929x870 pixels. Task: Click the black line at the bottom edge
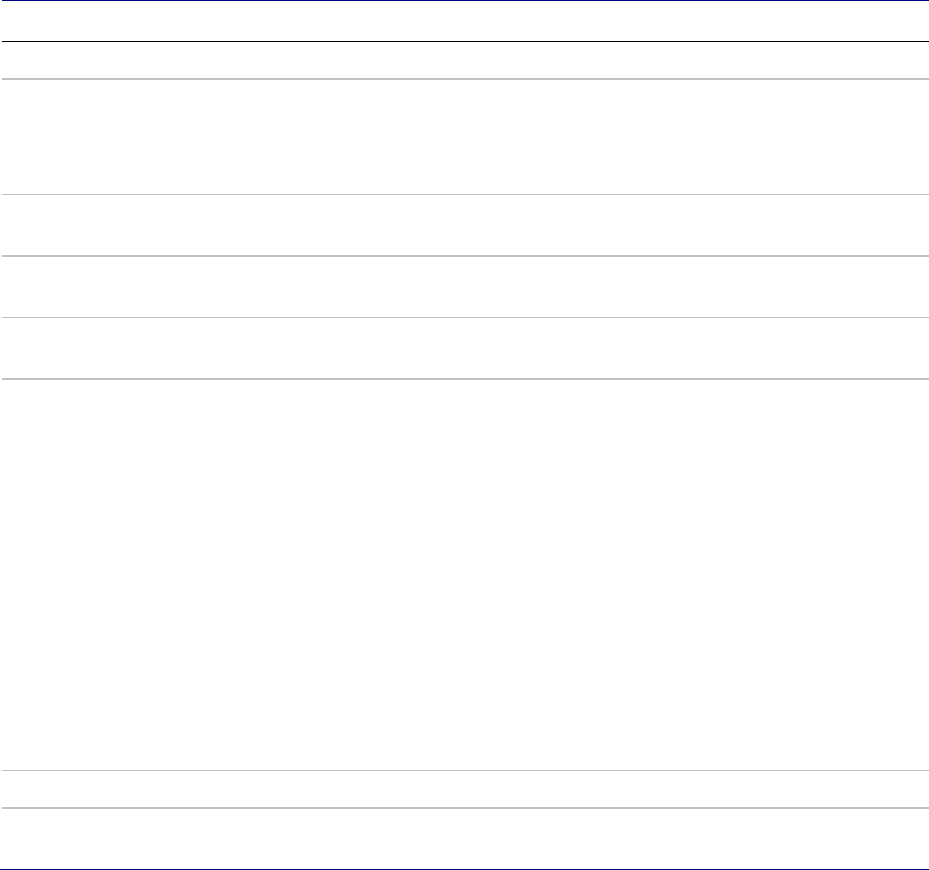tap(464, 868)
